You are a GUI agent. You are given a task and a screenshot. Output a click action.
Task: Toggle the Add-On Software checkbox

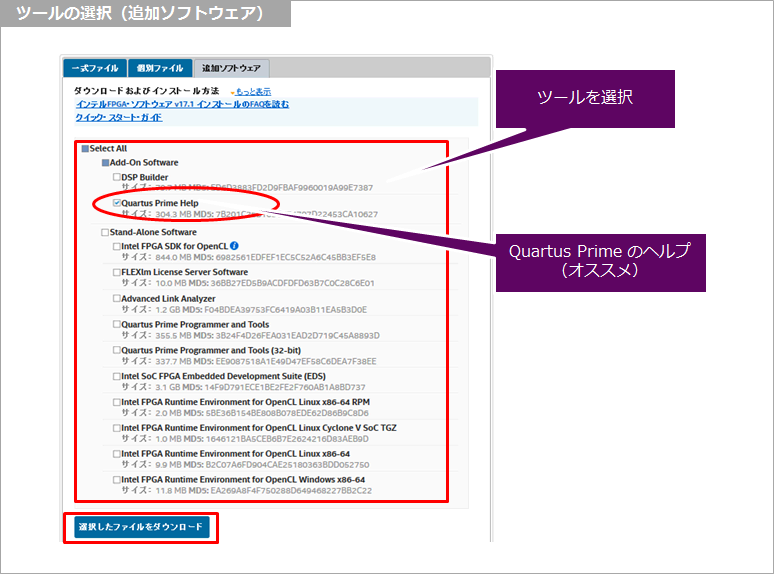click(105, 162)
